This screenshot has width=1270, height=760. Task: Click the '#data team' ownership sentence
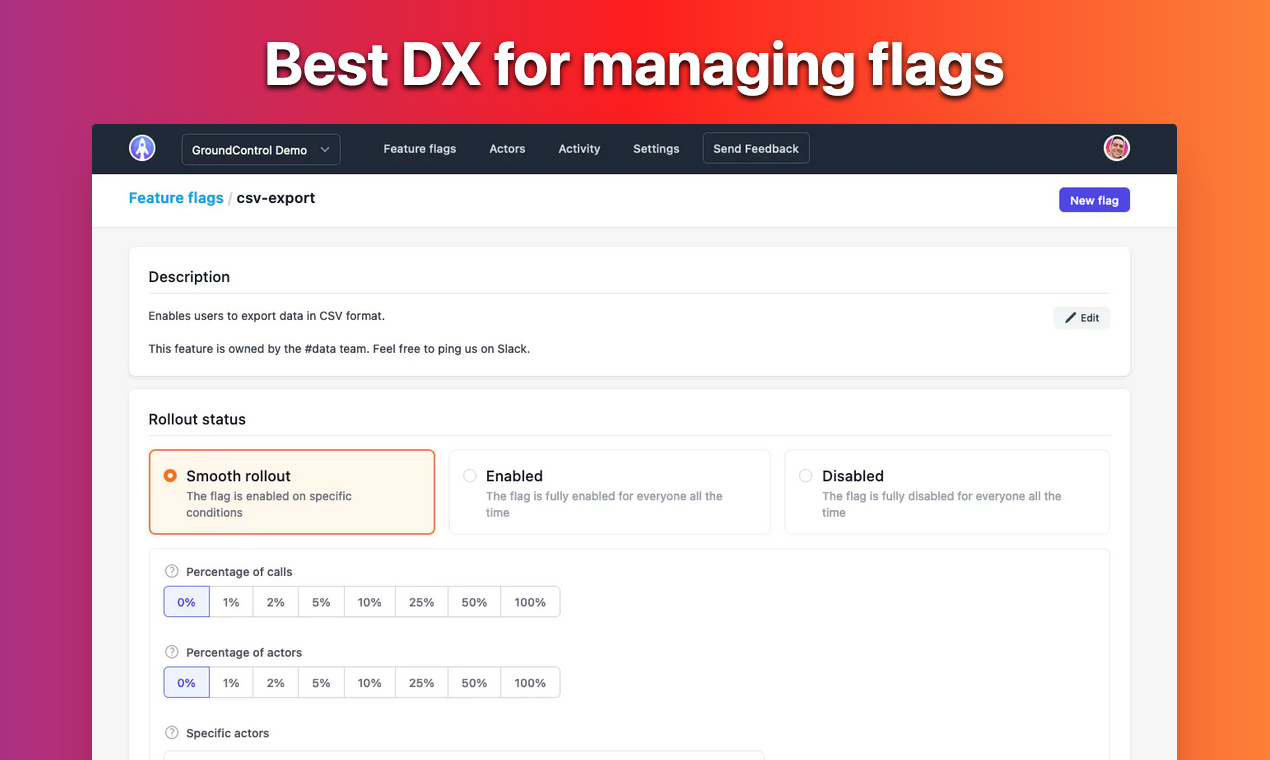point(339,349)
